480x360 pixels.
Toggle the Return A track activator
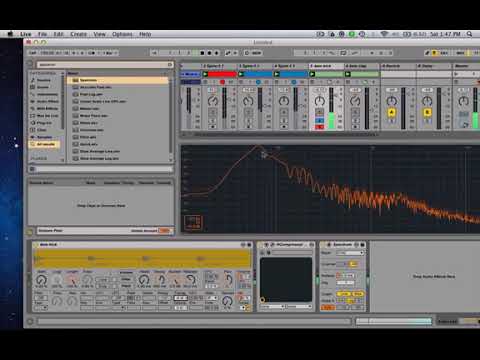[392, 113]
